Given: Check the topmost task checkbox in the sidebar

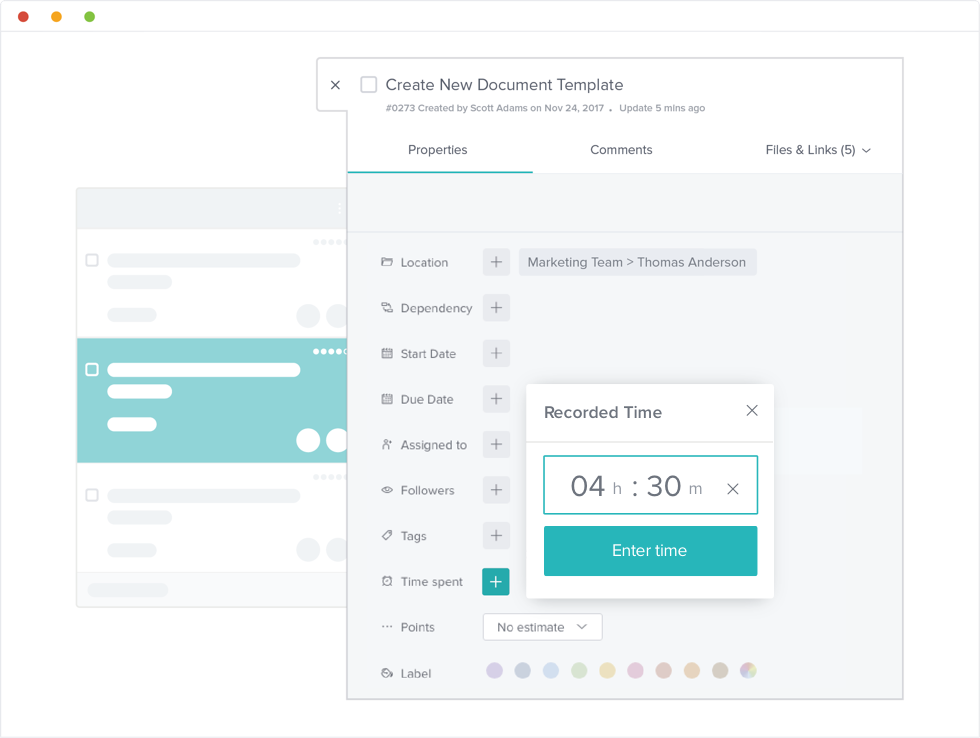Looking at the screenshot, I should tap(91, 259).
